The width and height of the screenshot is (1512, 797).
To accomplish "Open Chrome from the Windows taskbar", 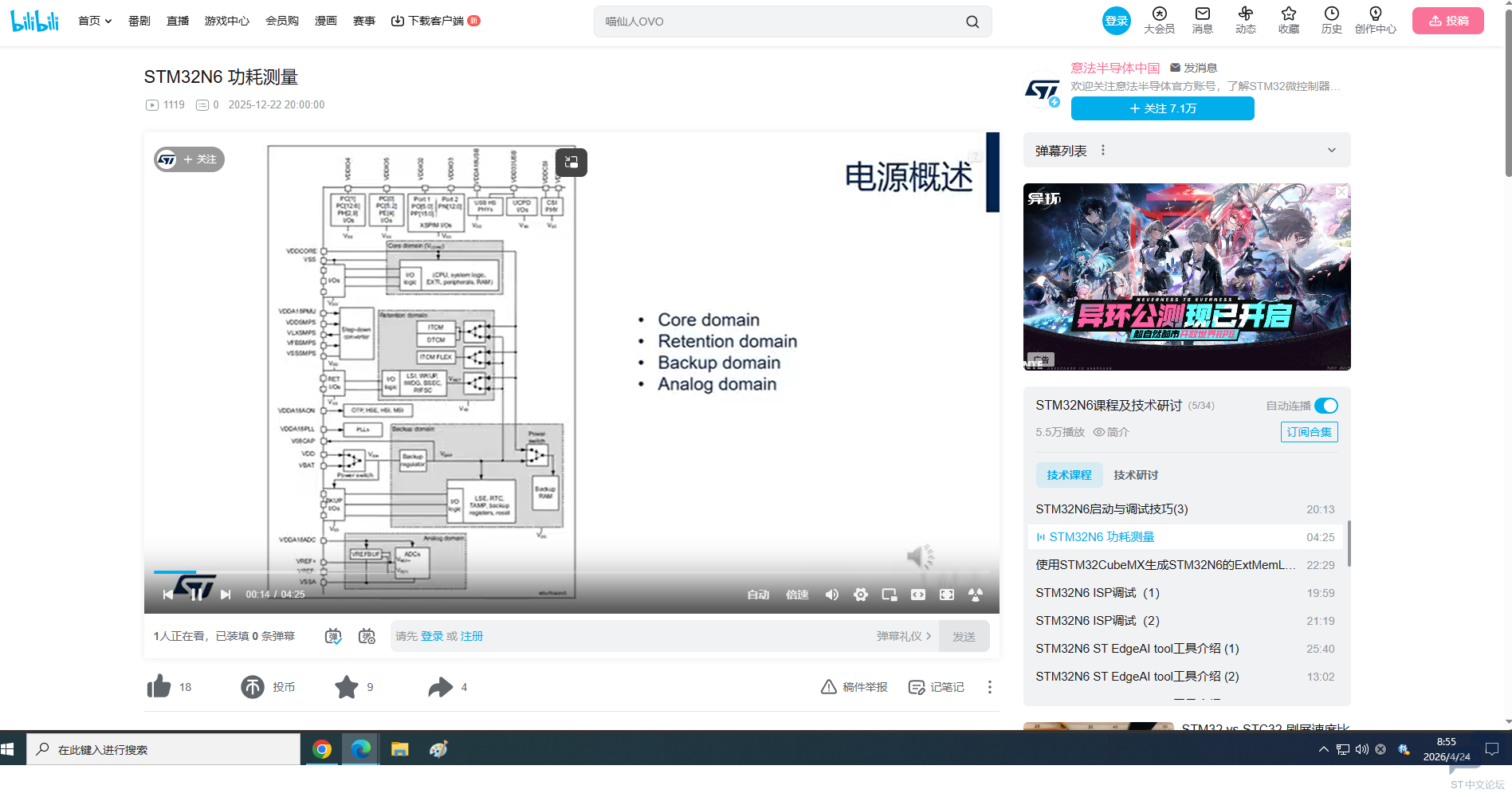I will (322, 749).
